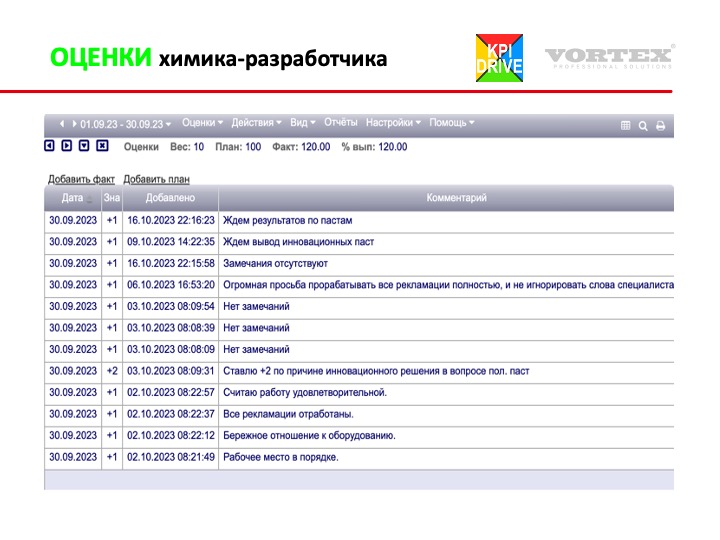Click timestamp 03.10.2023 08:09:31

pyautogui.click(x=171, y=371)
